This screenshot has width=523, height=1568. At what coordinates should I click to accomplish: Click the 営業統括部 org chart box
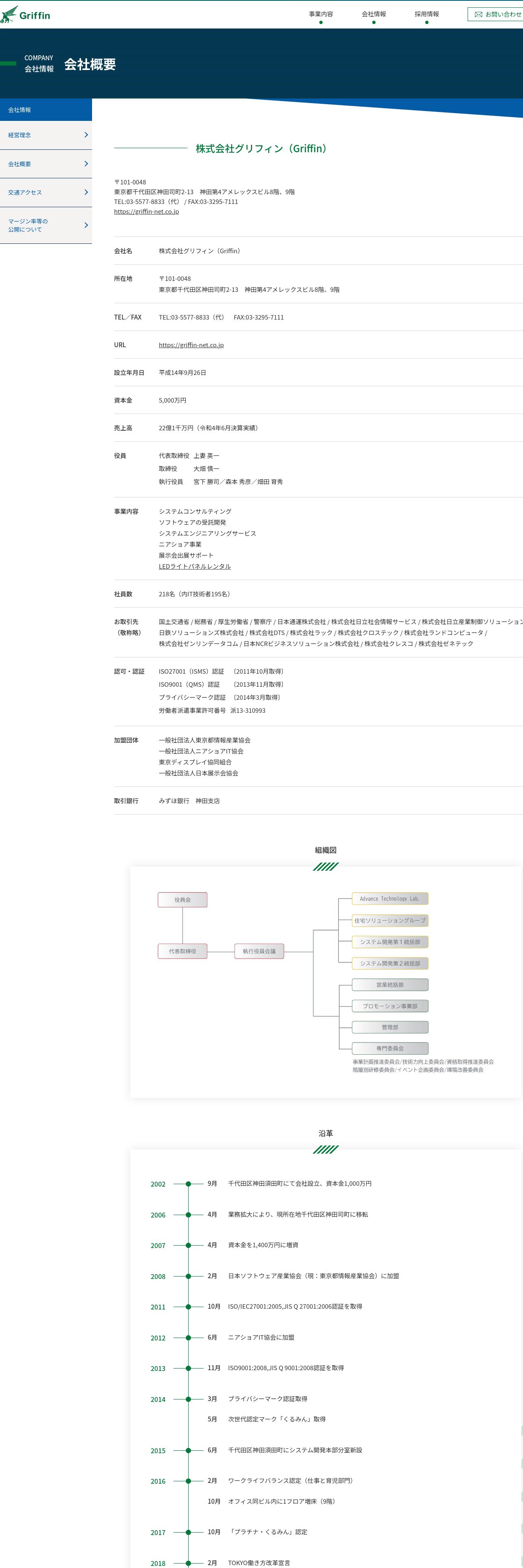click(390, 985)
